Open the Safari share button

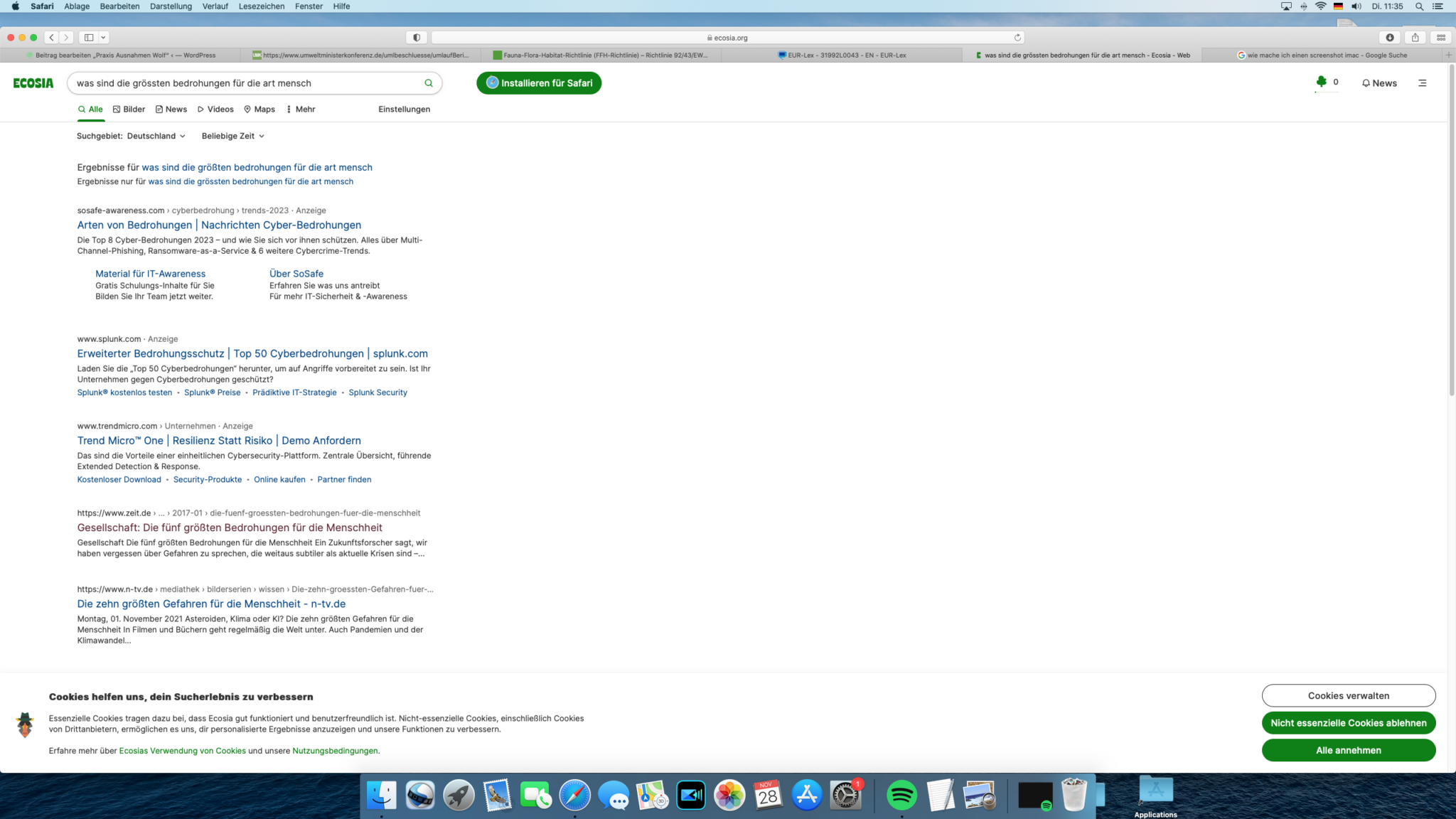tap(1415, 38)
